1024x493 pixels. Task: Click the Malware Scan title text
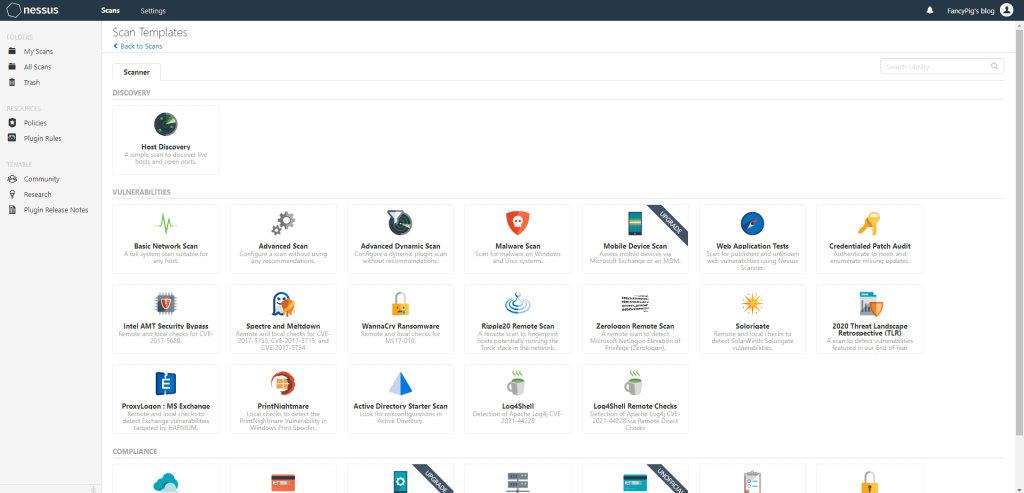tap(517, 246)
